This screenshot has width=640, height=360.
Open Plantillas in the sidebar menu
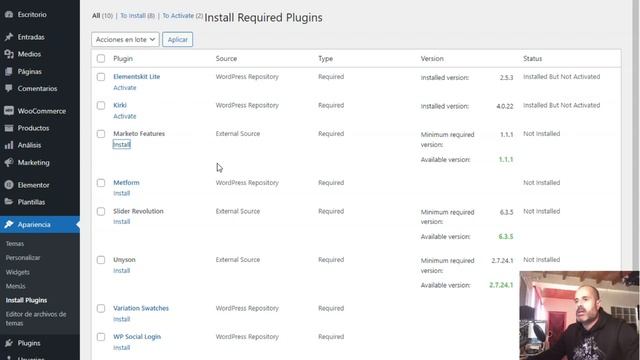click(31, 202)
